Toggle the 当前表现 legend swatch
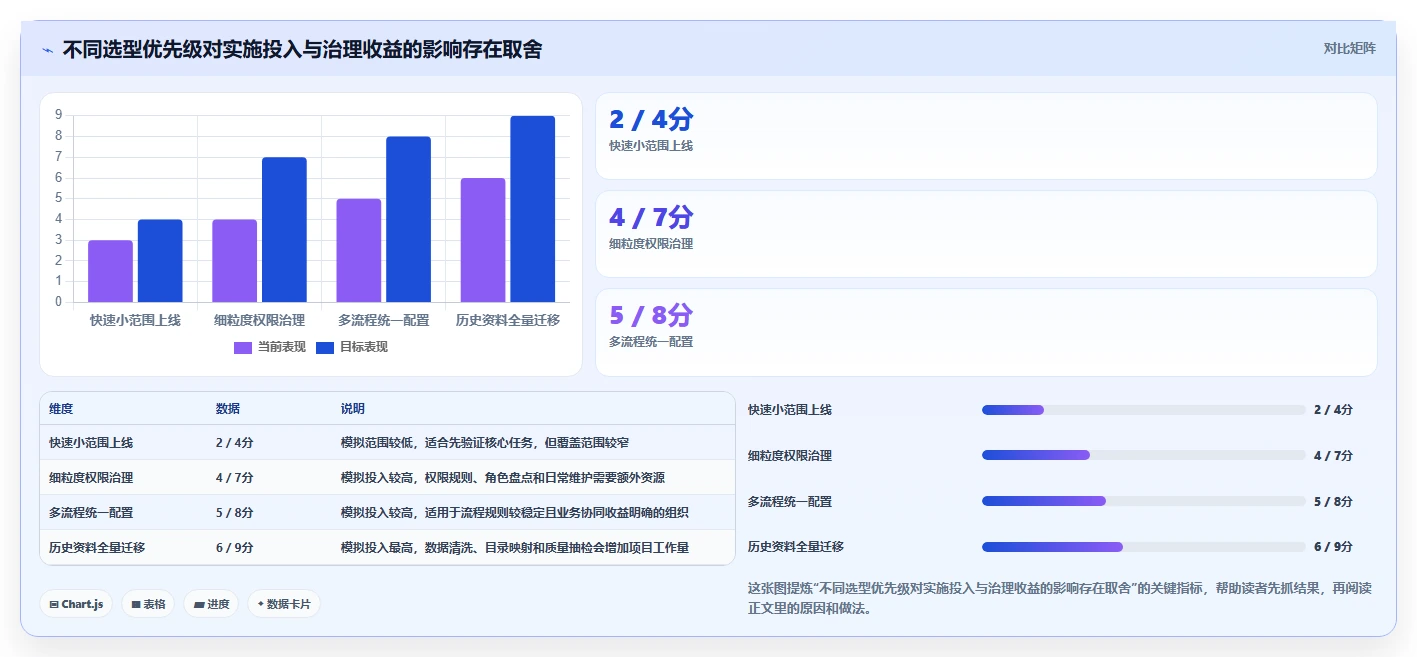This screenshot has height=657, width=1417. [x=243, y=347]
